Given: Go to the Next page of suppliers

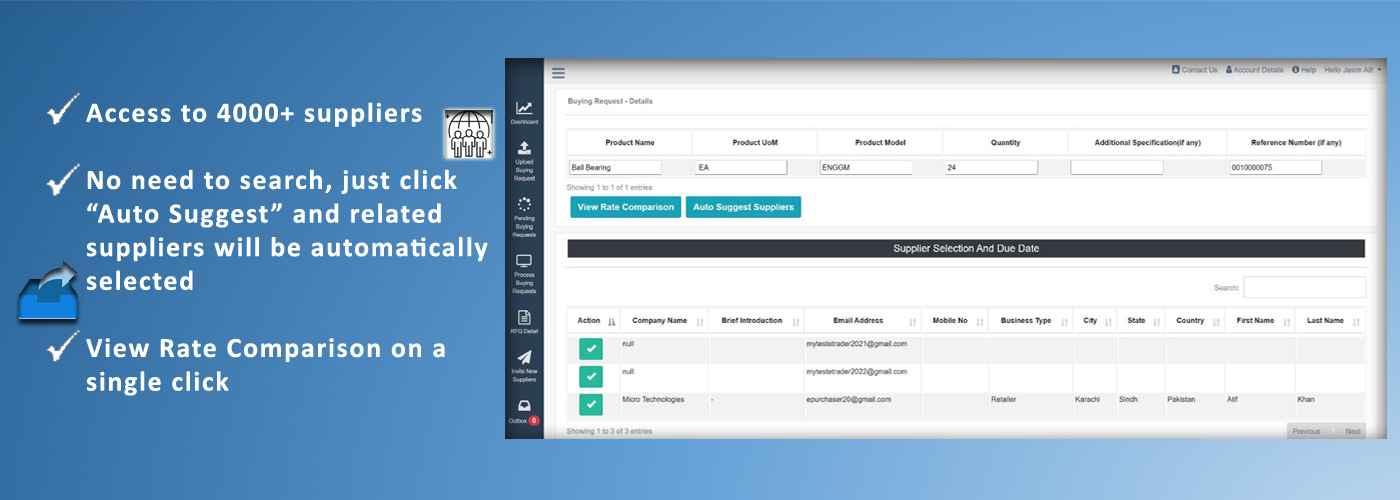Looking at the screenshot, I should (1352, 431).
